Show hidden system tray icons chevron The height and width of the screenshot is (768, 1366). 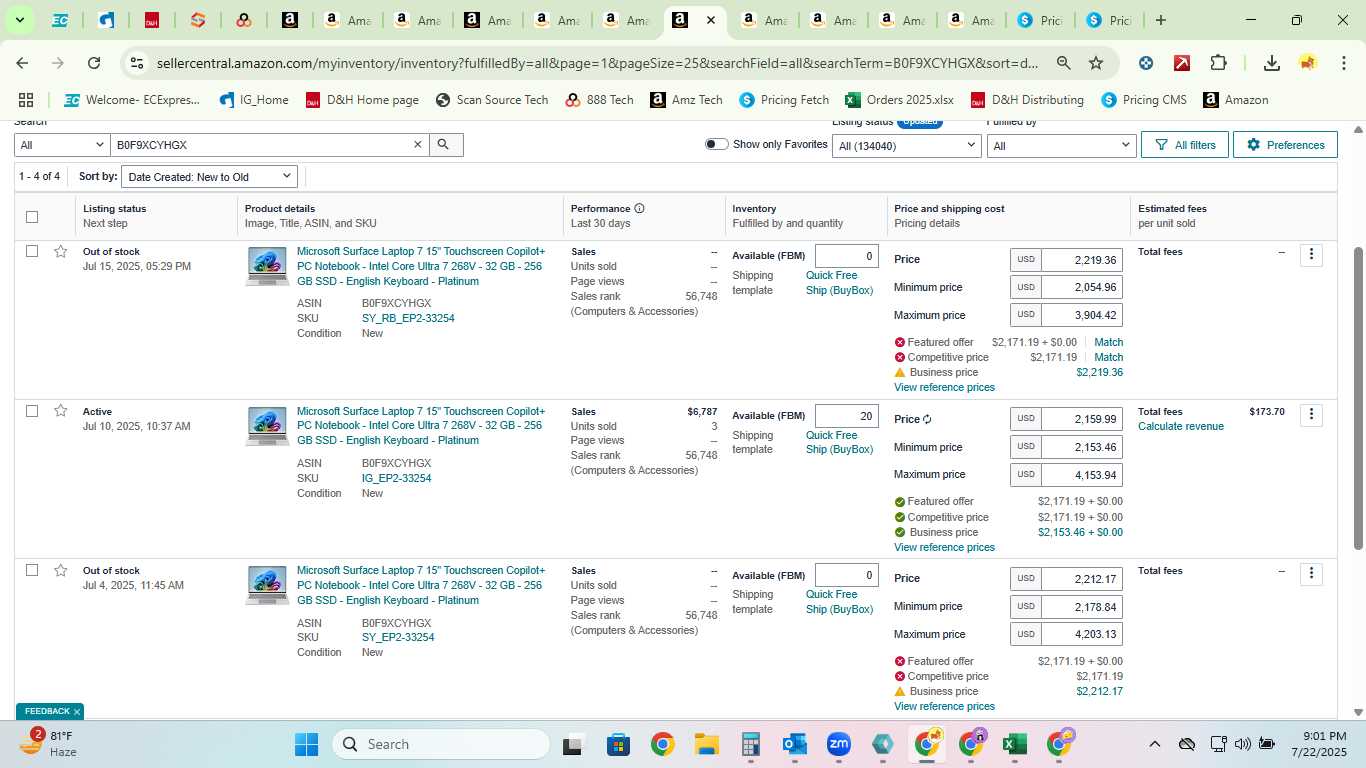(1154, 744)
